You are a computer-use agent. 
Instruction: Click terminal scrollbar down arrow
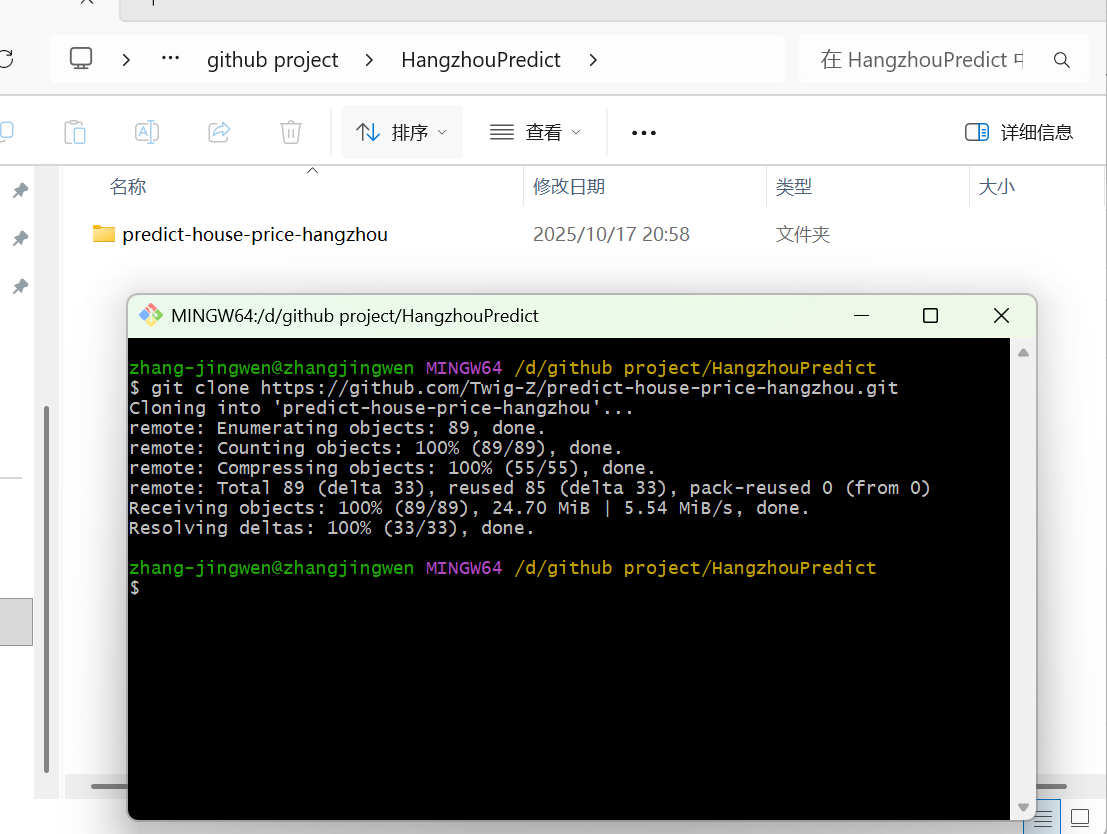[1023, 807]
